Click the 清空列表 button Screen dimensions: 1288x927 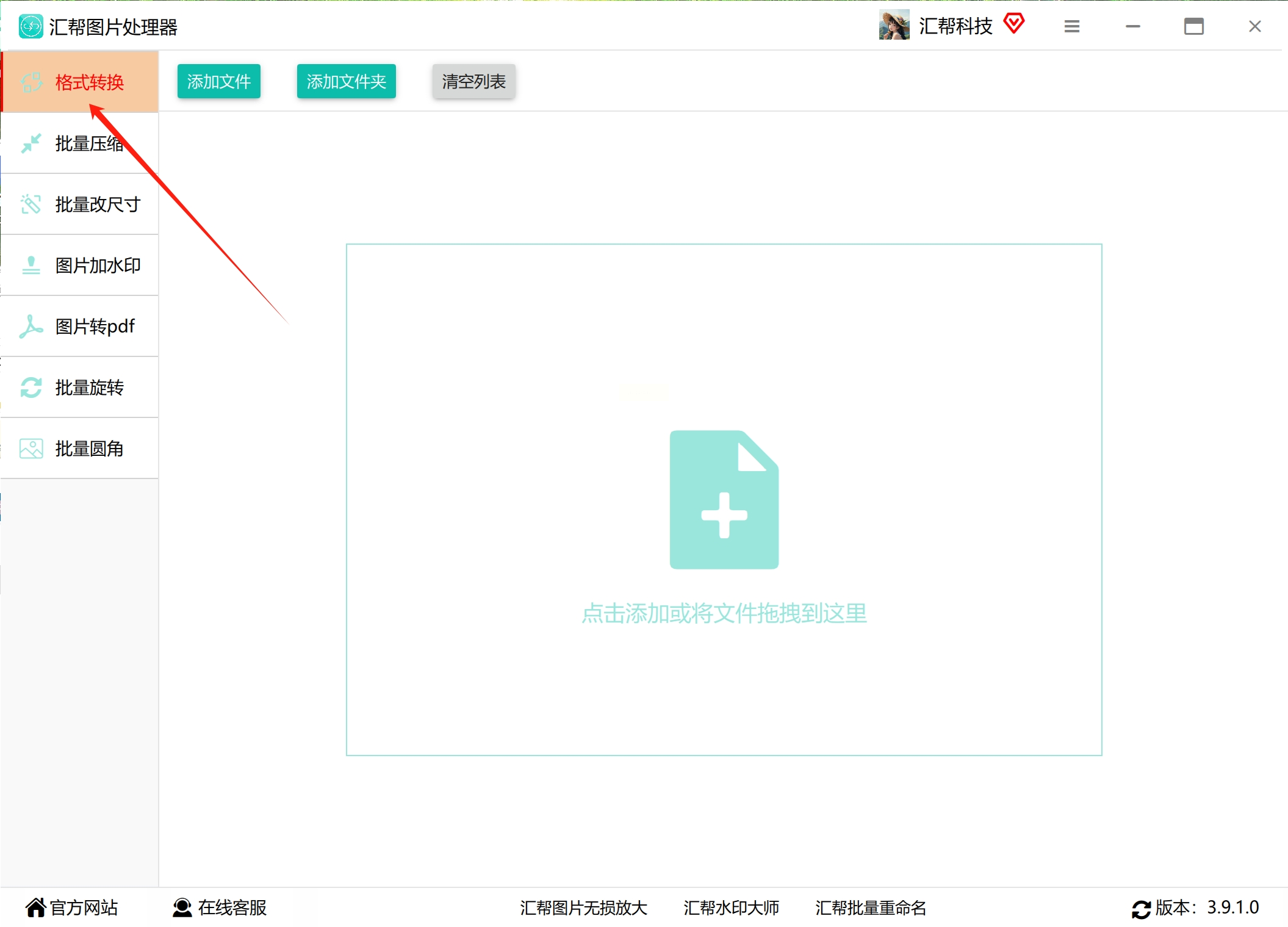click(473, 81)
